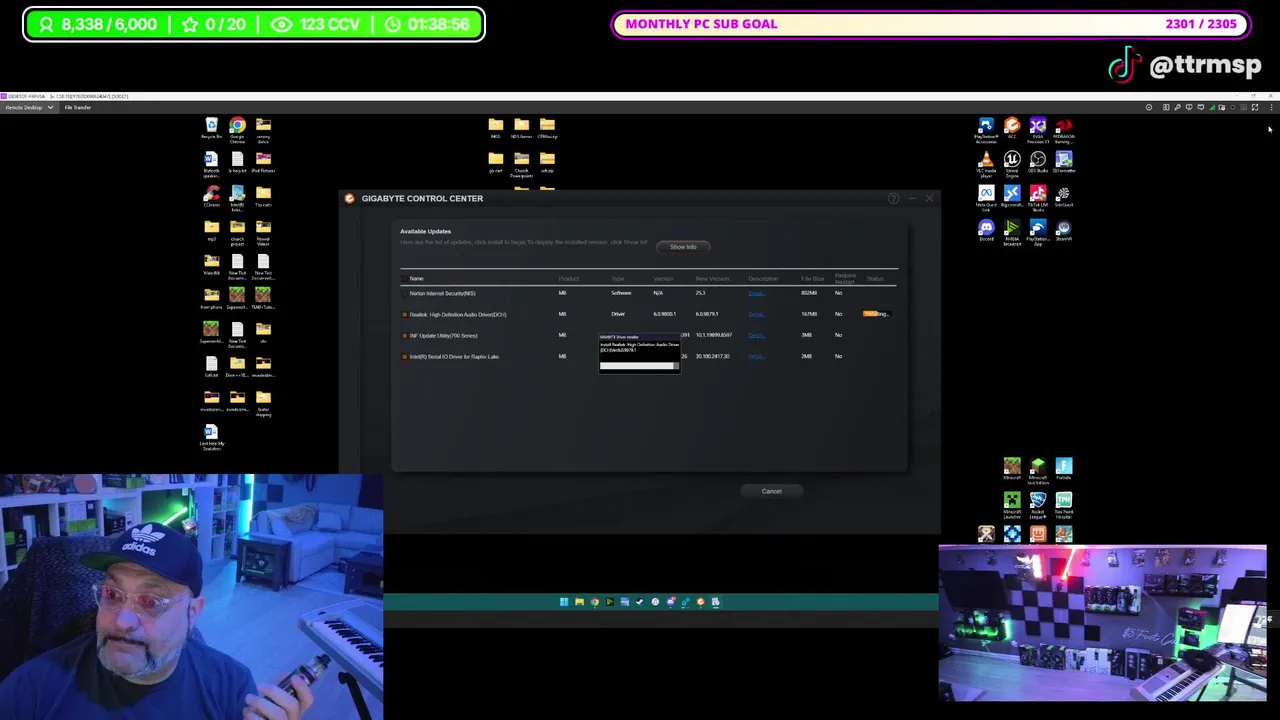Launch the GCC desktop shortcut
Image resolution: width=1280 pixels, height=720 pixels.
(1012, 128)
